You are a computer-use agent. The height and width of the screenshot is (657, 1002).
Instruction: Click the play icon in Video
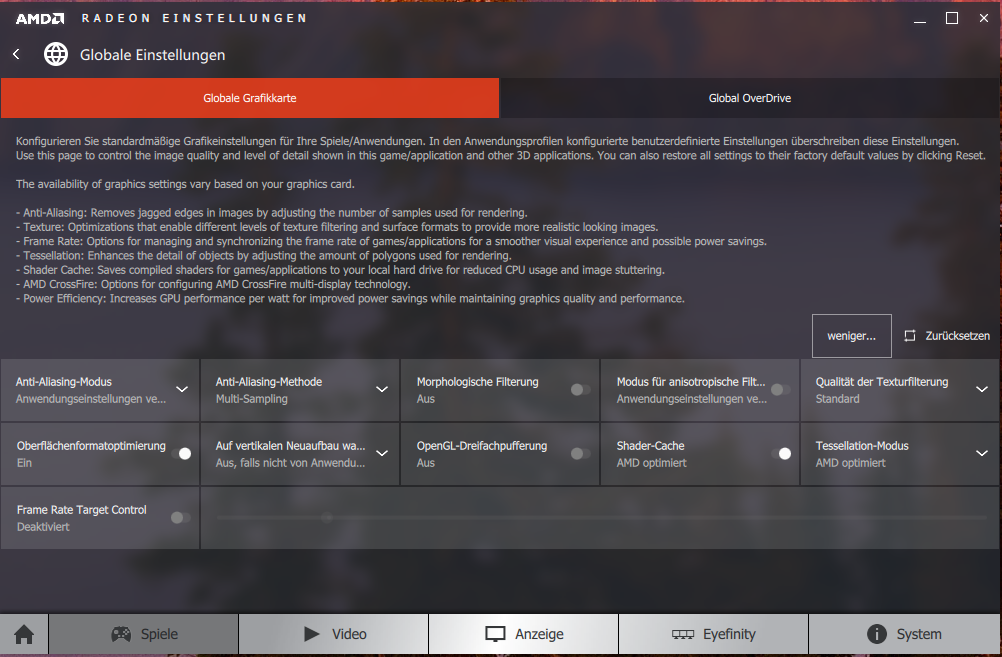point(312,634)
